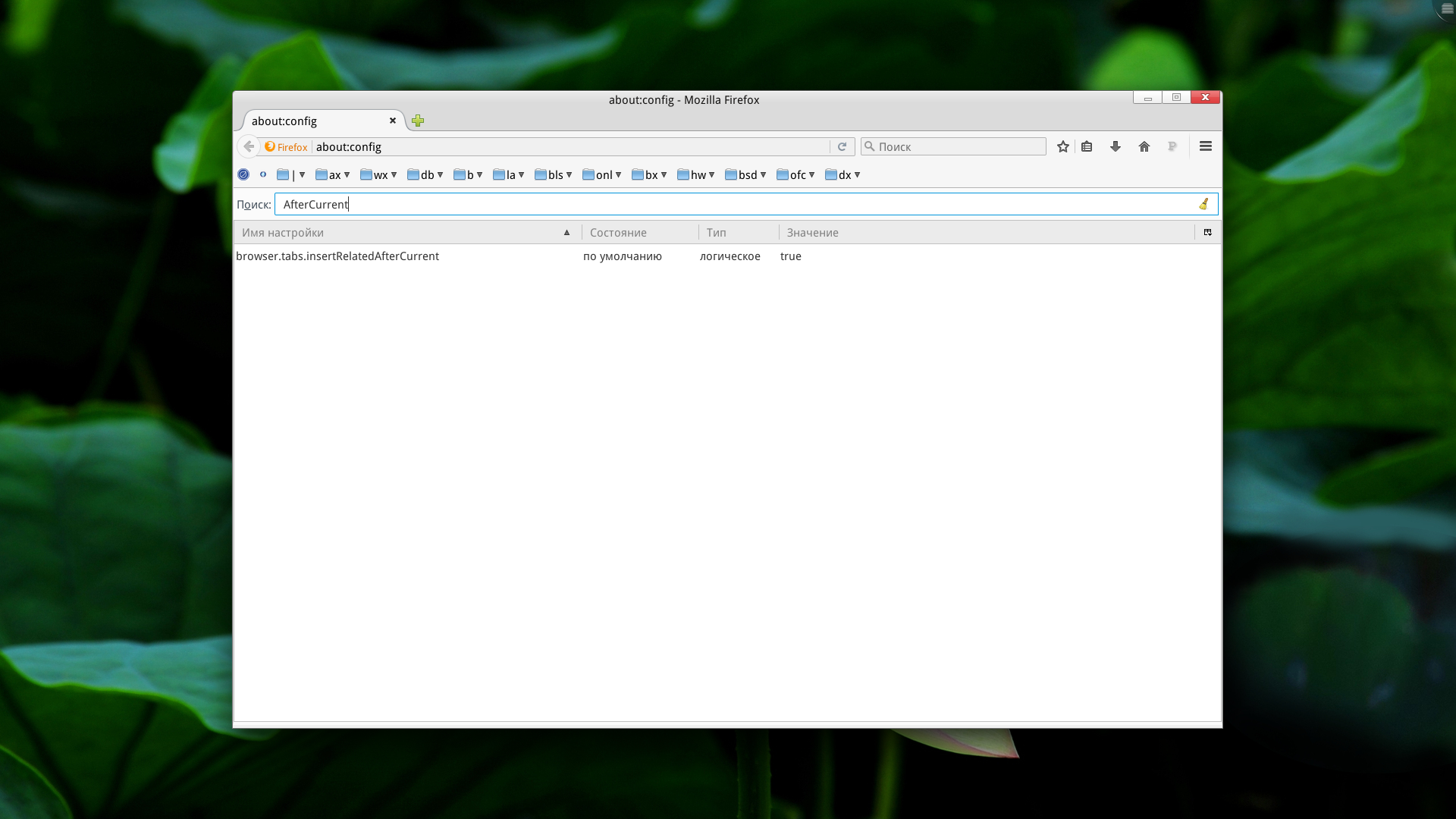Bookmark this page with the star icon
This screenshot has height=819, width=1456.
coord(1063,146)
